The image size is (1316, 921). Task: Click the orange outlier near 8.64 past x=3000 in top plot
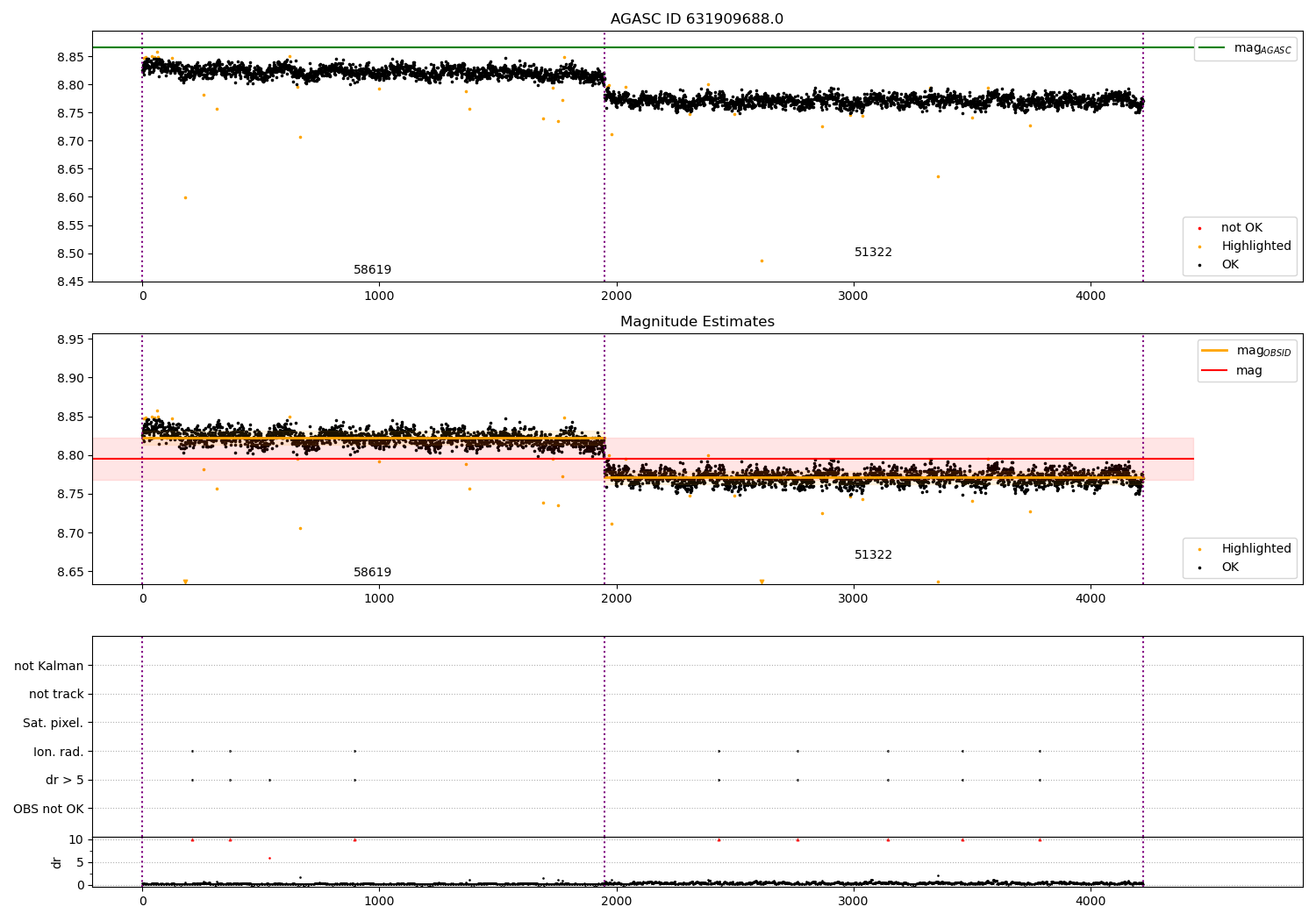coord(938,176)
